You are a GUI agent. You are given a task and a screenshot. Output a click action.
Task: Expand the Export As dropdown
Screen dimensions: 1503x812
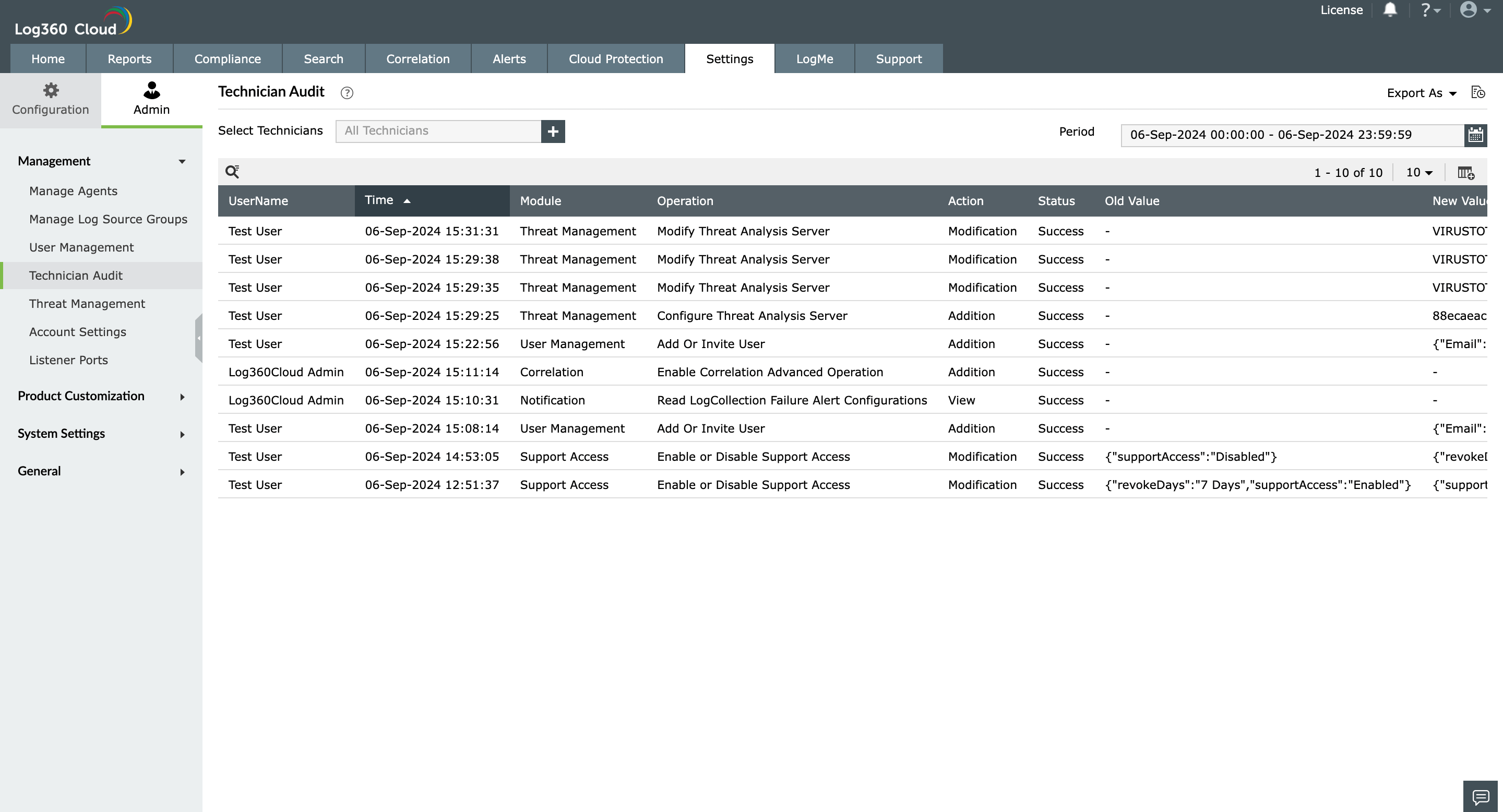[1421, 93]
